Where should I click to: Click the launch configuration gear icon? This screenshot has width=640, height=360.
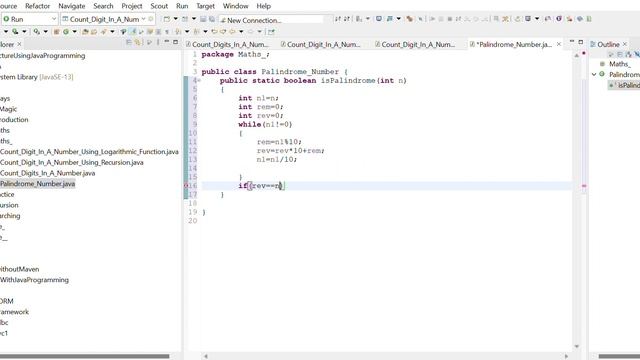pos(151,19)
